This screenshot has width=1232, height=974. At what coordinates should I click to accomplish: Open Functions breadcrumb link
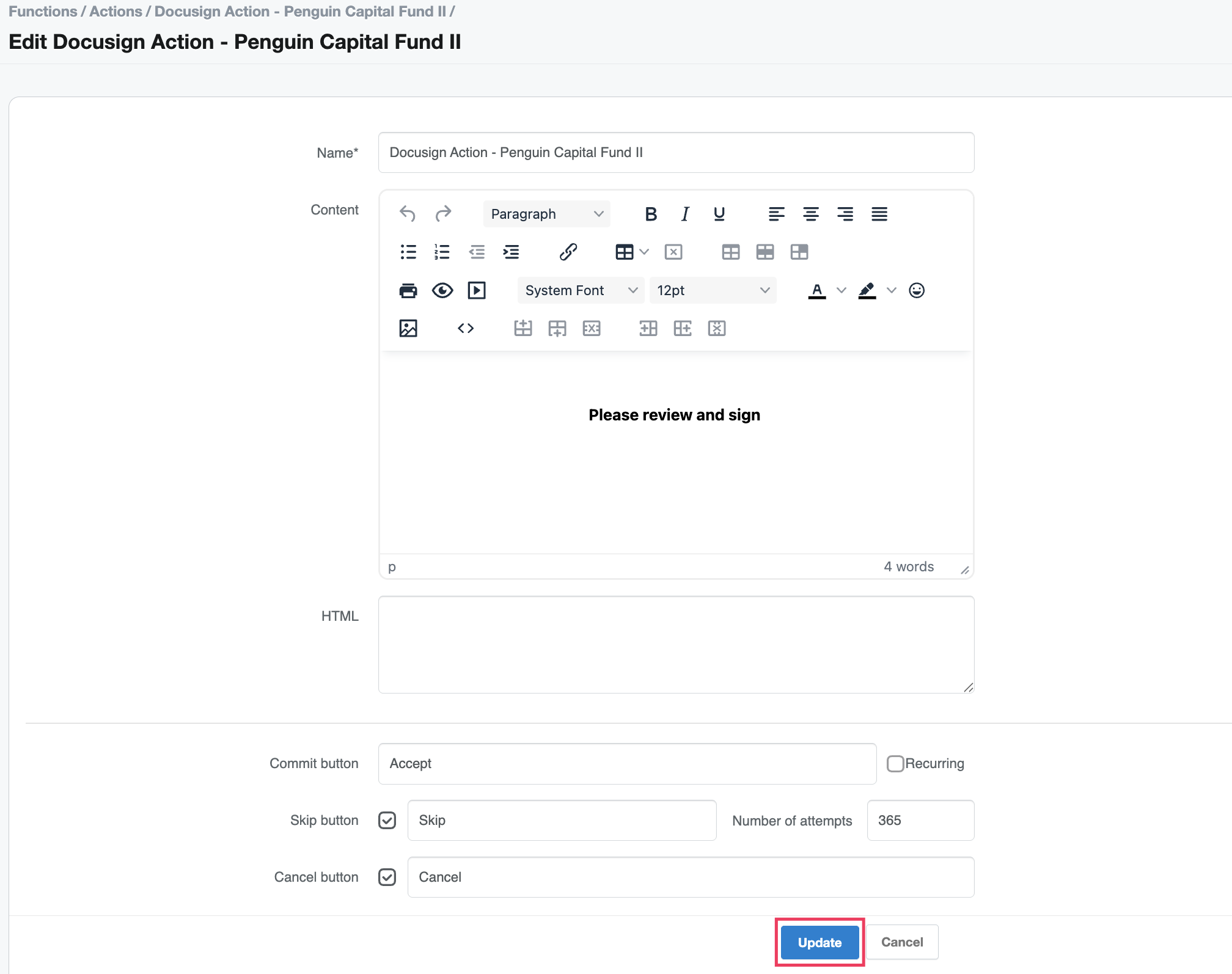(43, 12)
